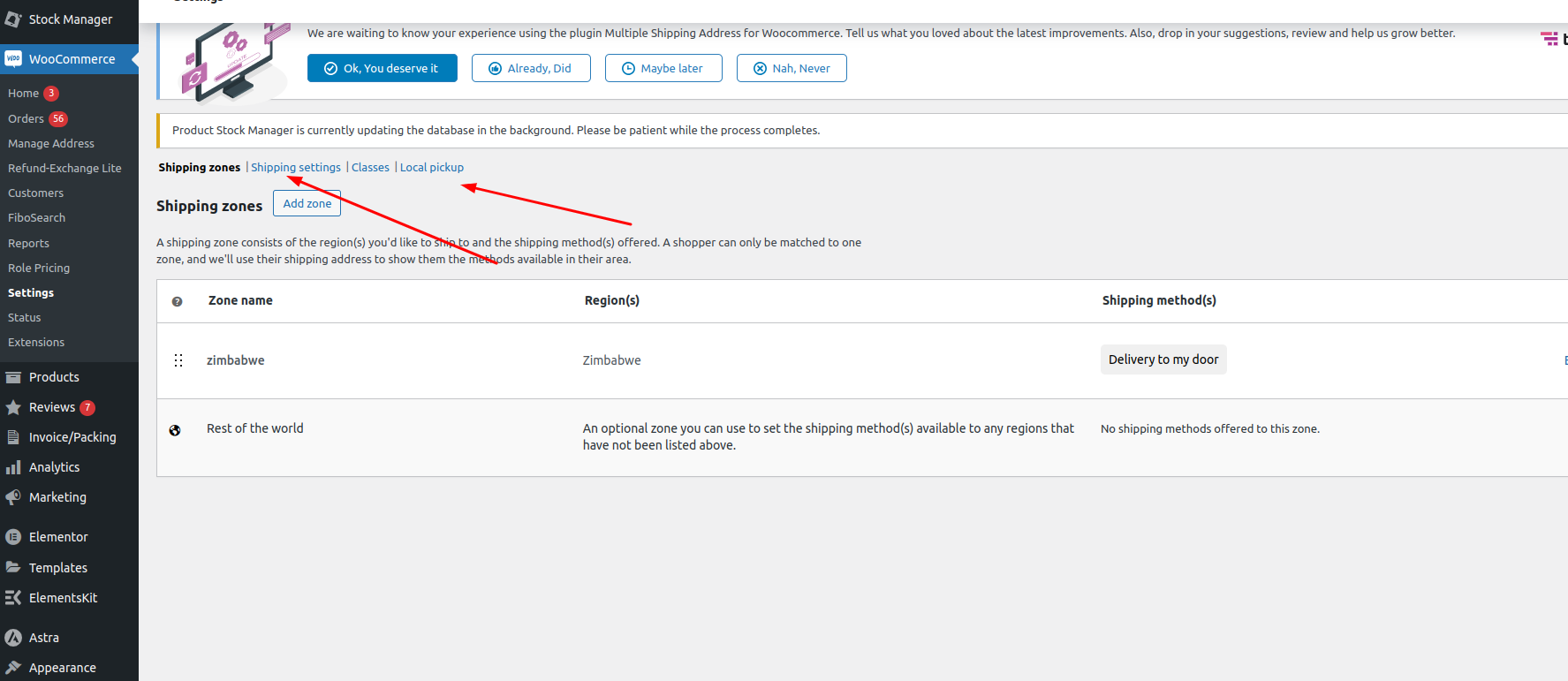Image resolution: width=1568 pixels, height=681 pixels.
Task: Open the zimbabwe zone name link
Action: 236,360
